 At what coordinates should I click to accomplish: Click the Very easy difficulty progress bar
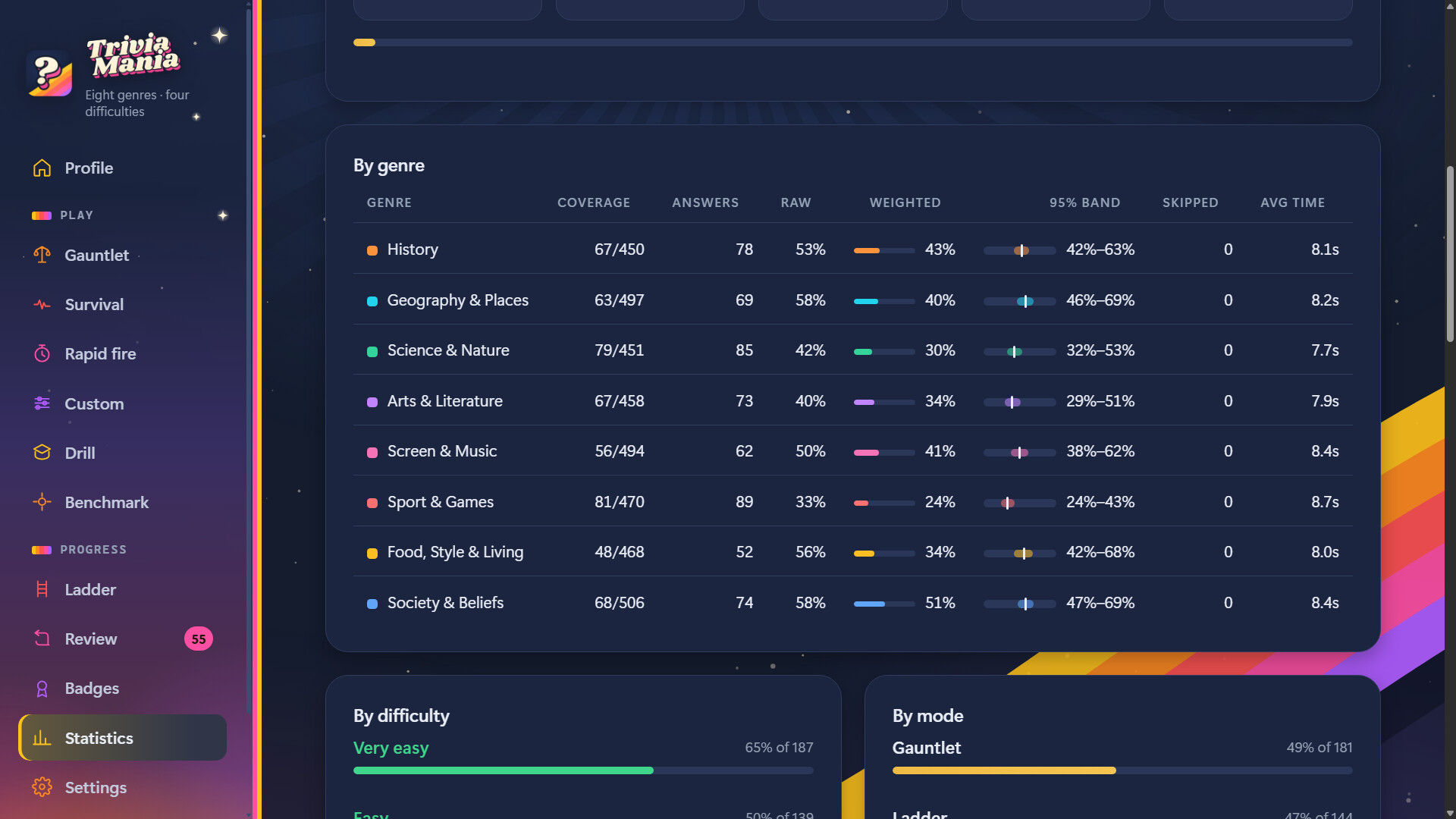[583, 770]
